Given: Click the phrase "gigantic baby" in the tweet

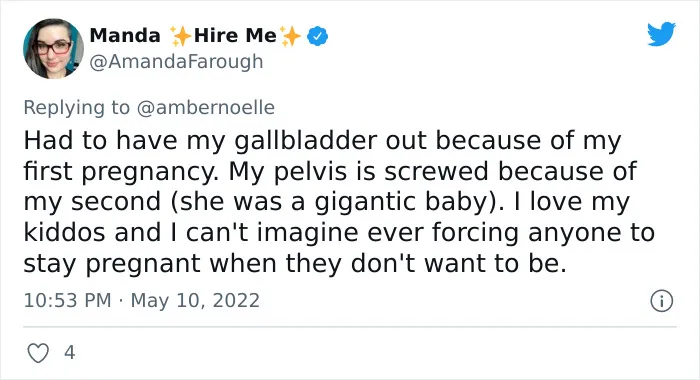Looking at the screenshot, I should click(401, 202).
